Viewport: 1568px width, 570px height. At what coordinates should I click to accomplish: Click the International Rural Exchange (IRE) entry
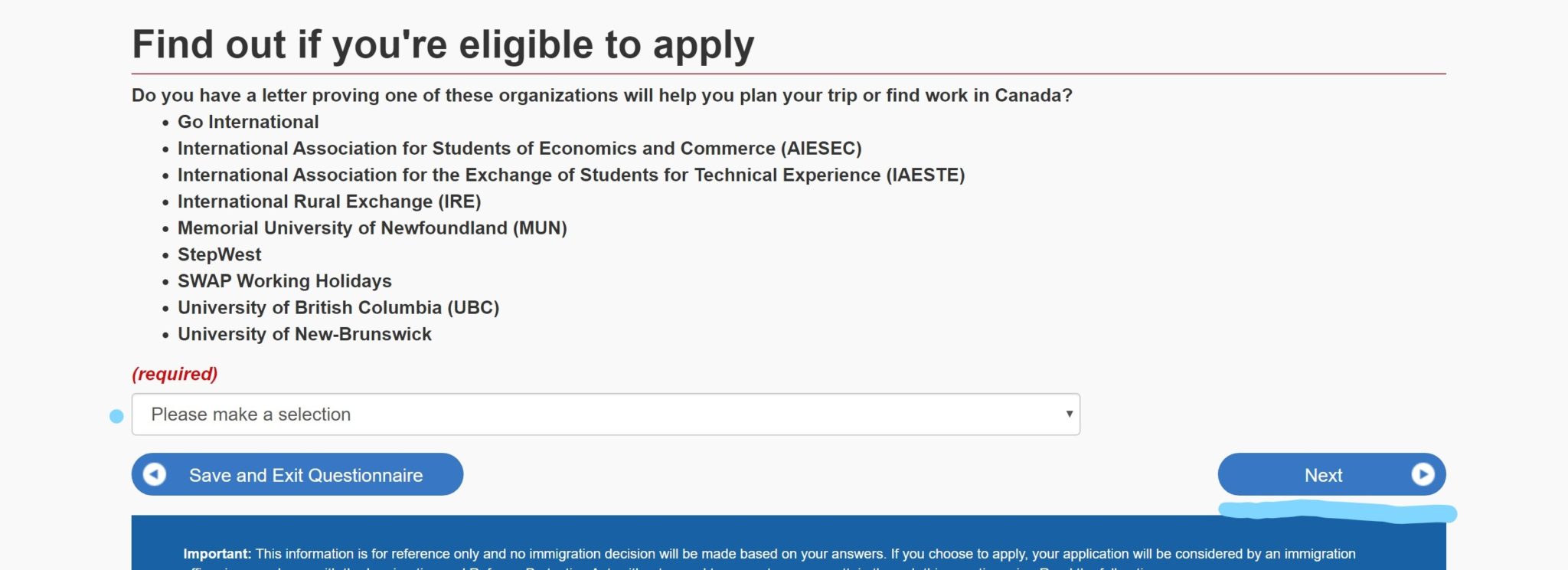[x=329, y=201]
